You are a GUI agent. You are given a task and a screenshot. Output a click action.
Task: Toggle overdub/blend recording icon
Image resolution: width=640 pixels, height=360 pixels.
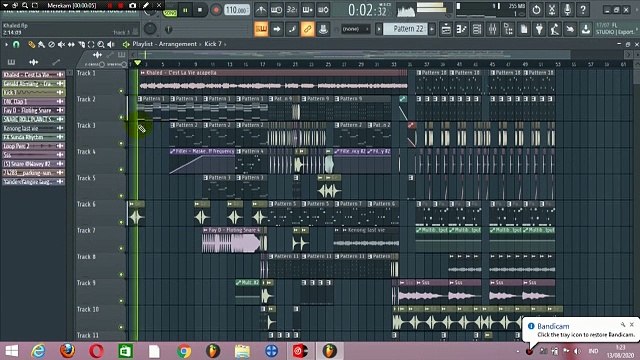pos(307,10)
